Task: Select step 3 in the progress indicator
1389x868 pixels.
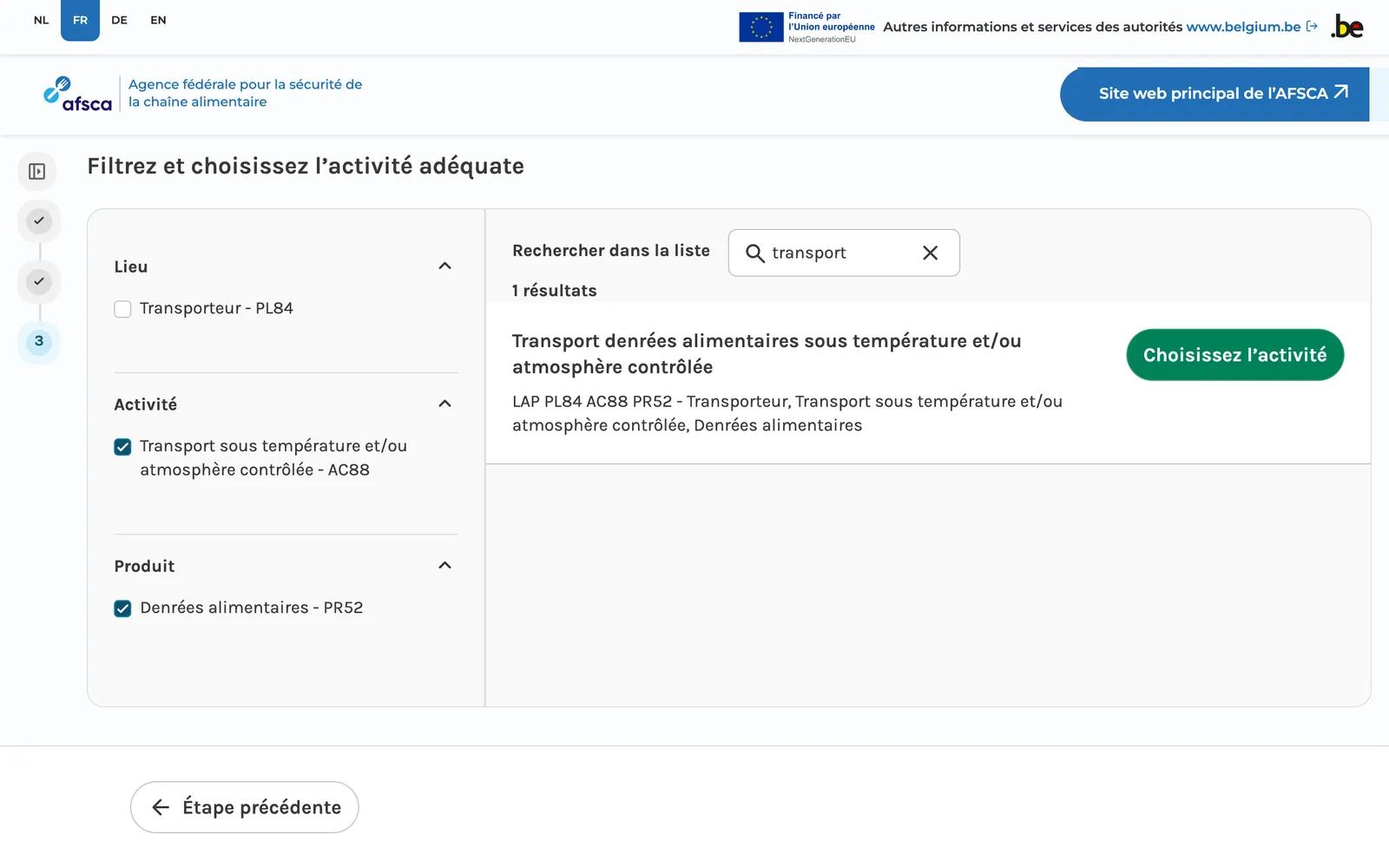Action: click(x=38, y=341)
